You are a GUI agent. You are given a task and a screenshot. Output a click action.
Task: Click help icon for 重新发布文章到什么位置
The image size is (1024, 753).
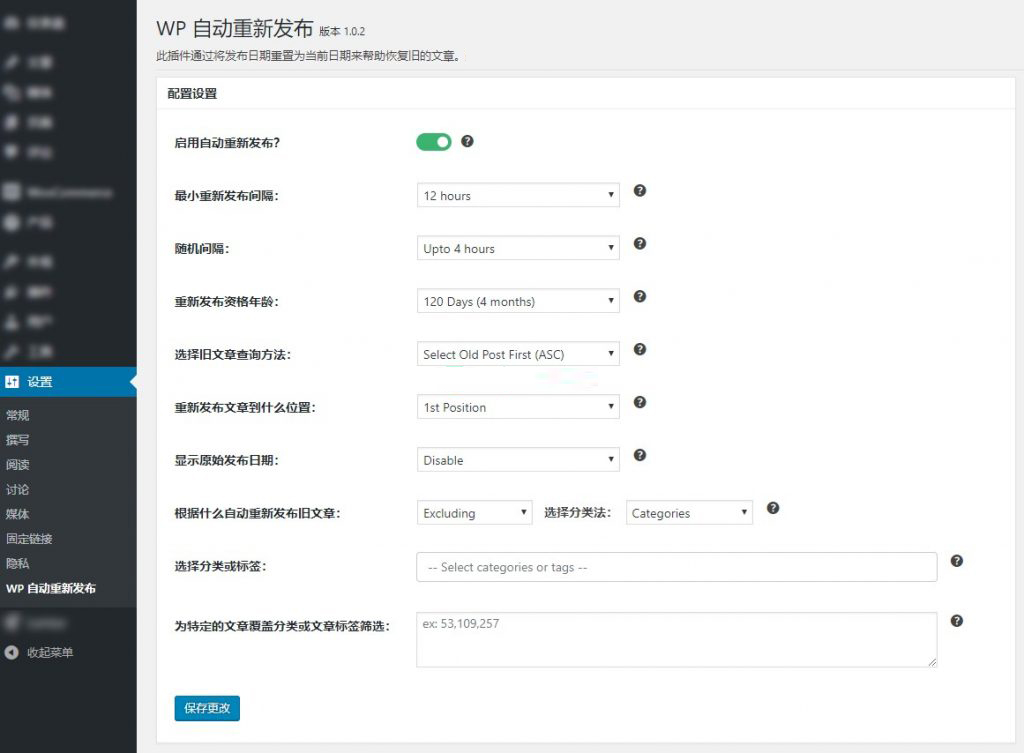(x=640, y=402)
